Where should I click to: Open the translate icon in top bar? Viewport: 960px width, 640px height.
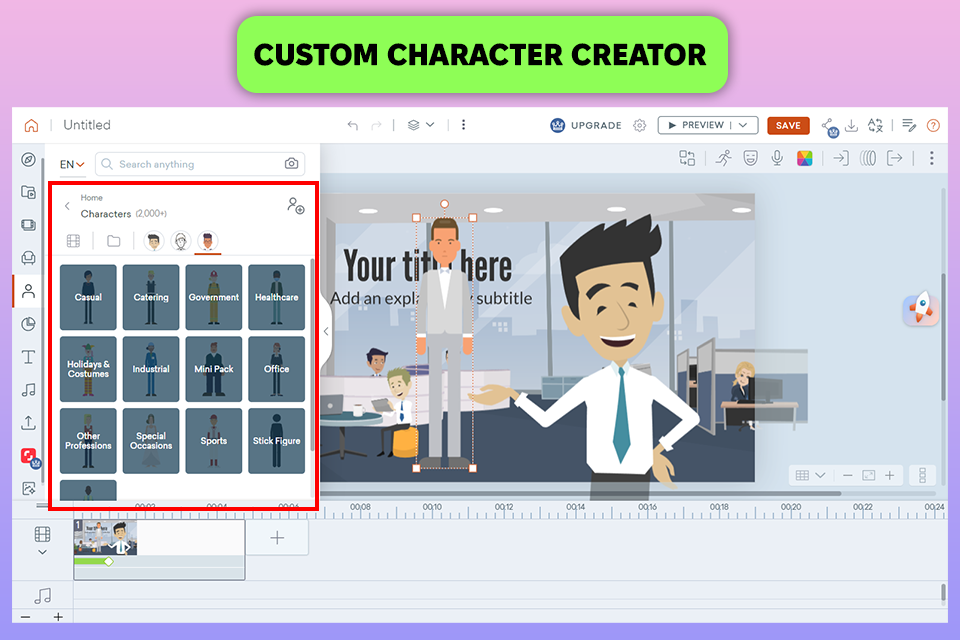[x=876, y=126]
